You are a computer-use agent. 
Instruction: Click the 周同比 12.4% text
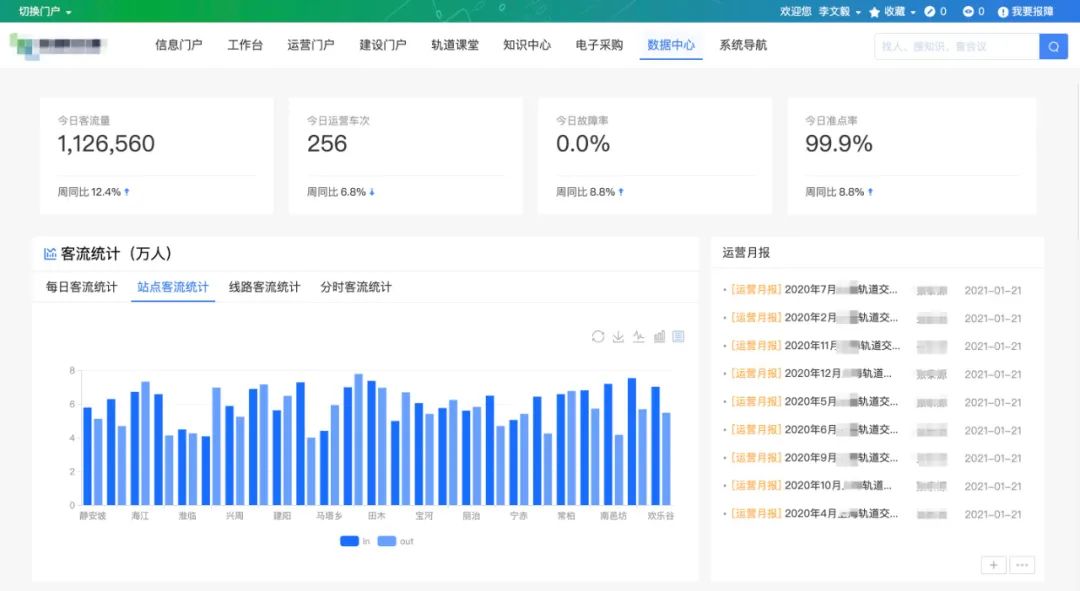tap(89, 192)
